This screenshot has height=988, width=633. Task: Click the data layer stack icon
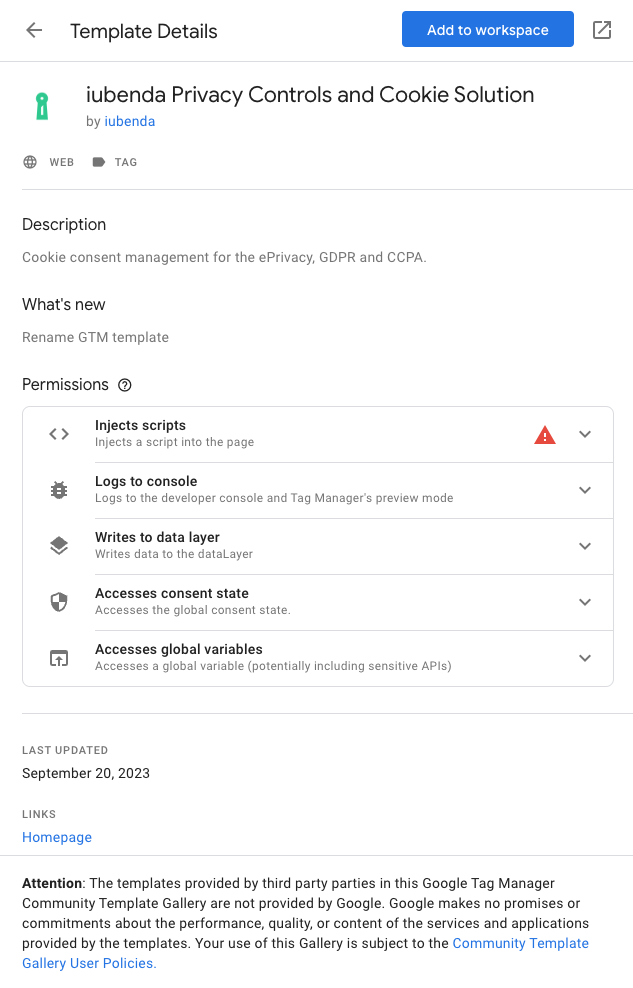[x=59, y=546]
